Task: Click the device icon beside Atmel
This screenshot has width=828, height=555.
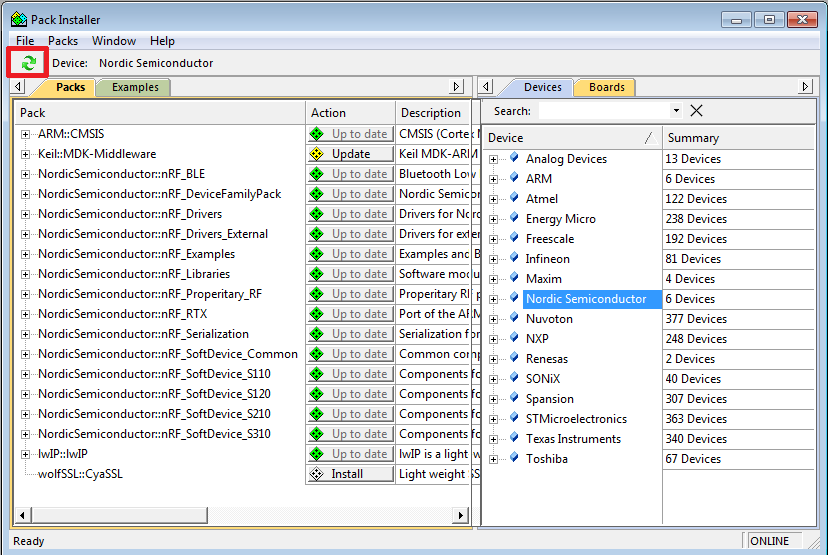Action: [514, 198]
